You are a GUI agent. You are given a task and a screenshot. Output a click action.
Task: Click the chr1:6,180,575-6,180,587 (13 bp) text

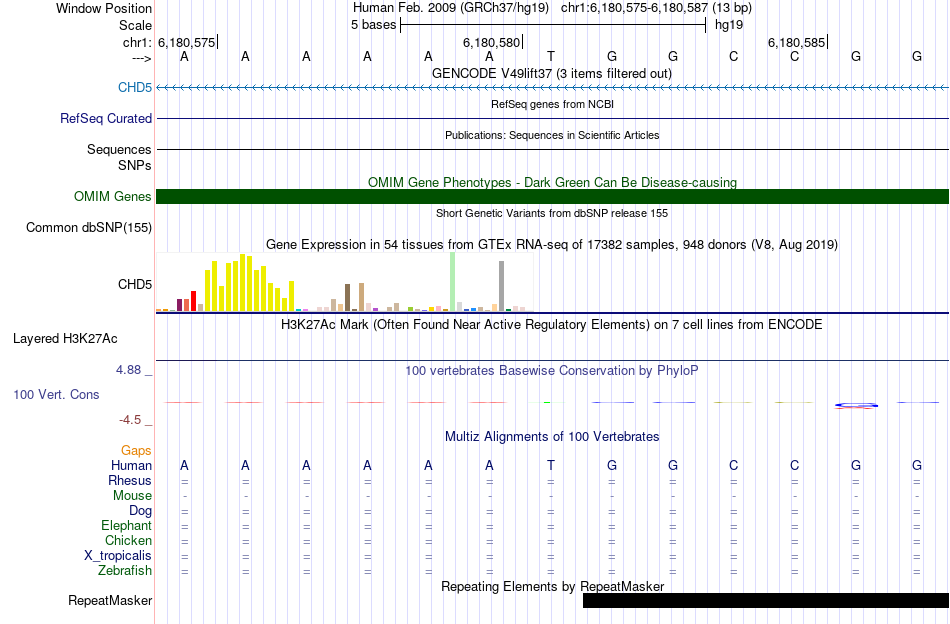pyautogui.click(x=656, y=8)
